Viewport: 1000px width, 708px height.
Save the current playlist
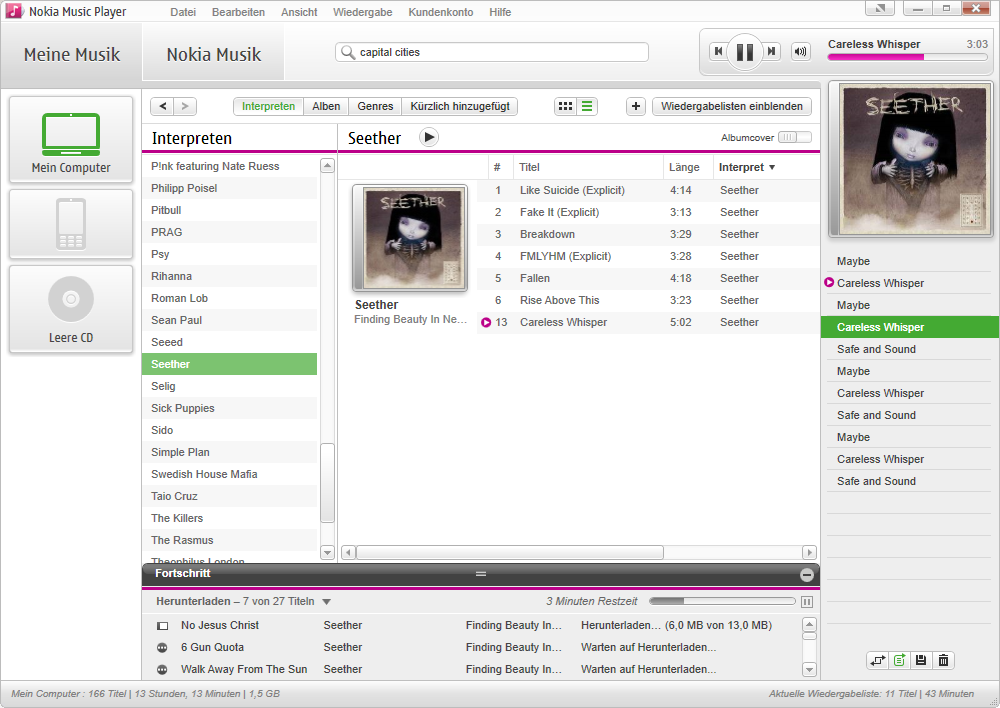pyautogui.click(x=921, y=660)
